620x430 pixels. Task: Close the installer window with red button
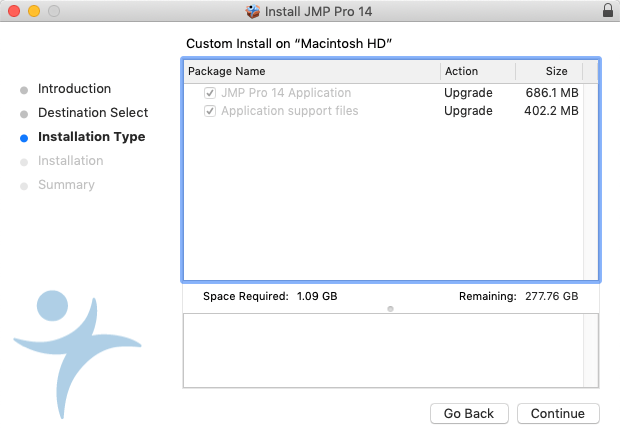pos(14,11)
